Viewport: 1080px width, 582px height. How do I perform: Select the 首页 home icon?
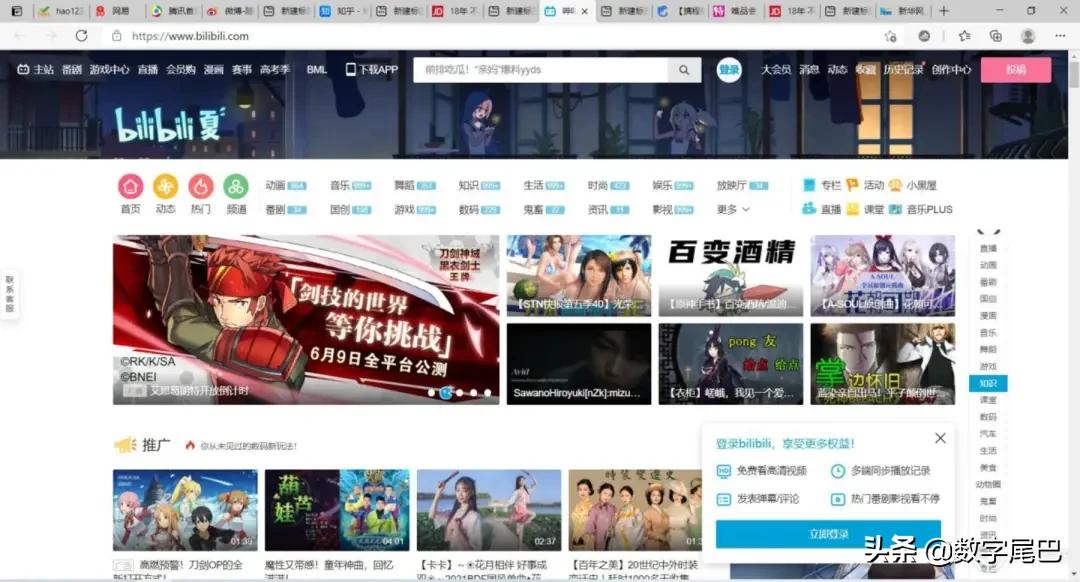[131, 184]
